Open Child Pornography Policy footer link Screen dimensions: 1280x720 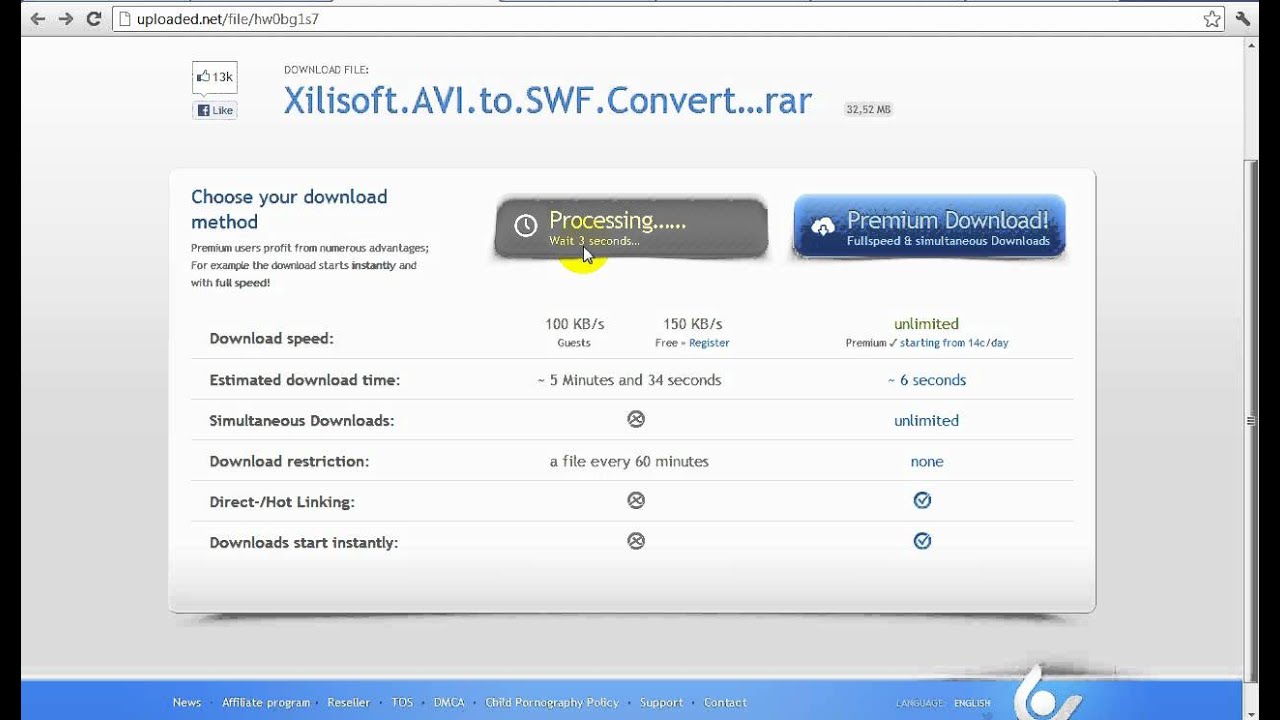tap(552, 702)
